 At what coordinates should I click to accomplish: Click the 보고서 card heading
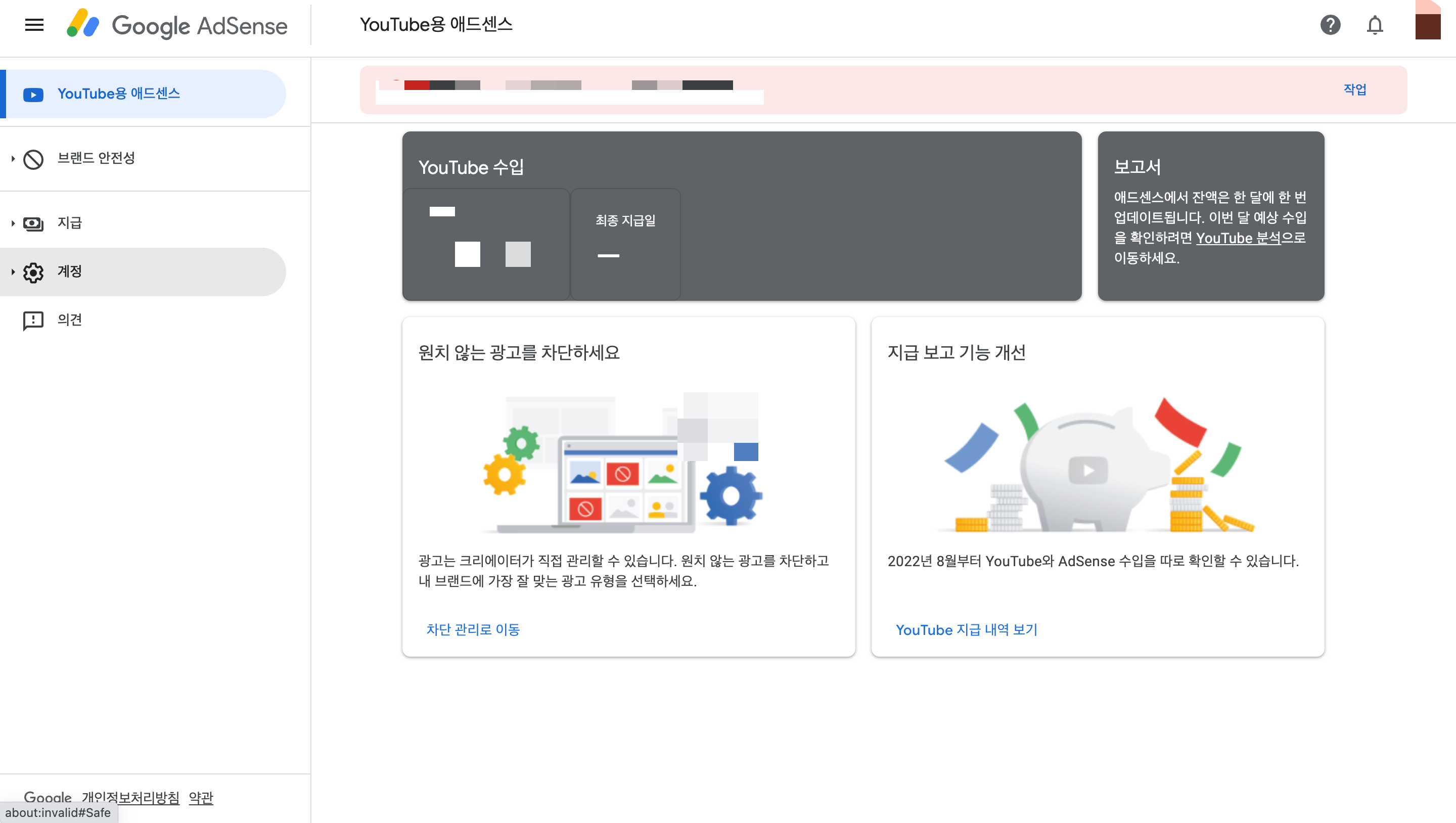1136,167
